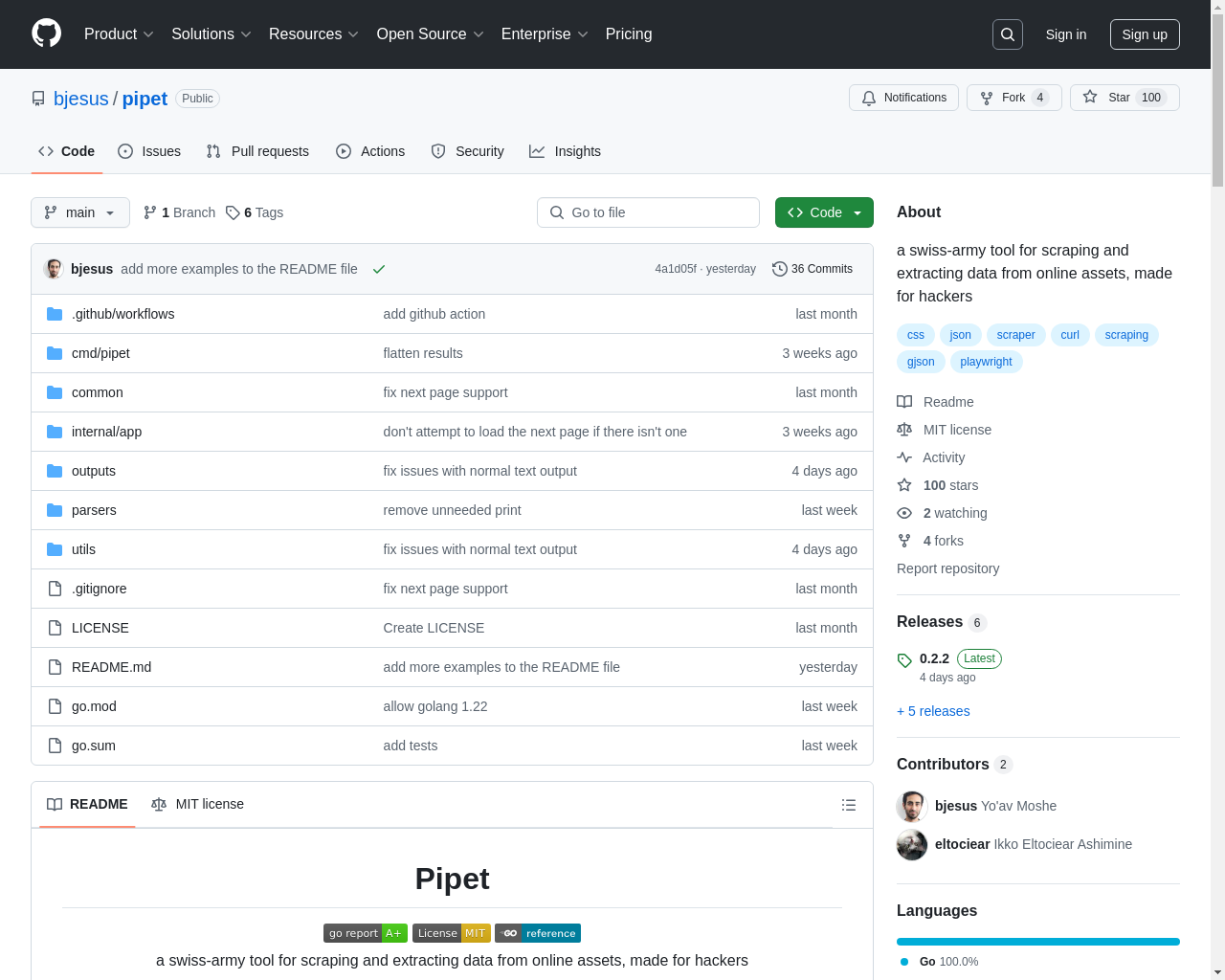Click the go report A+ badge

click(x=366, y=933)
